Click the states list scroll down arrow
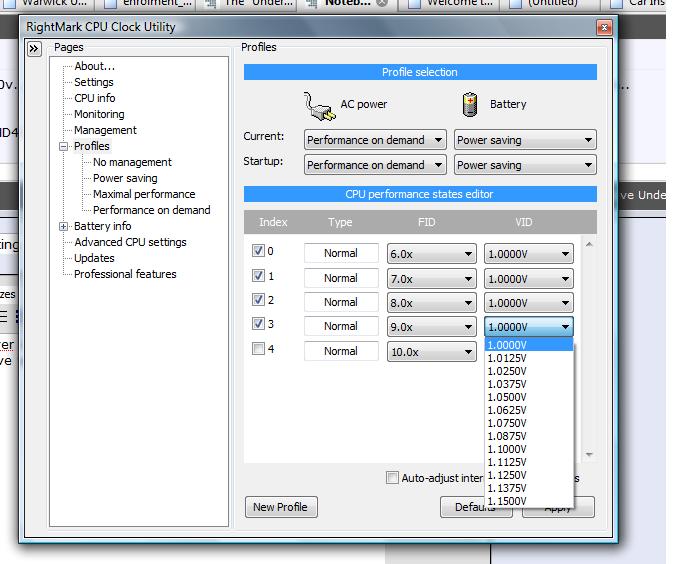 [589, 455]
